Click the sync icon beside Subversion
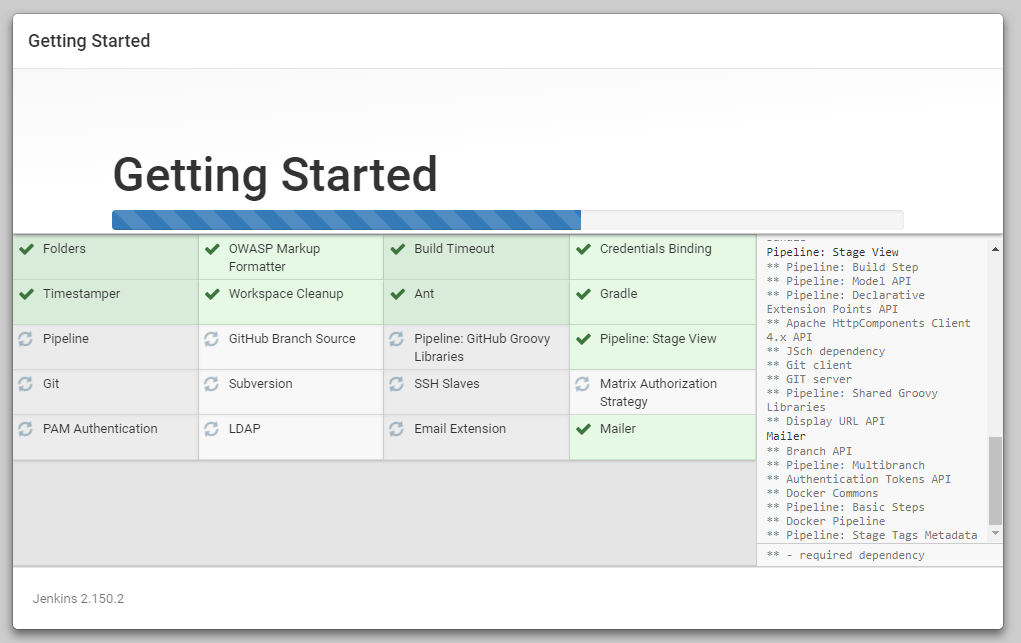Image resolution: width=1021 pixels, height=643 pixels. tap(212, 384)
